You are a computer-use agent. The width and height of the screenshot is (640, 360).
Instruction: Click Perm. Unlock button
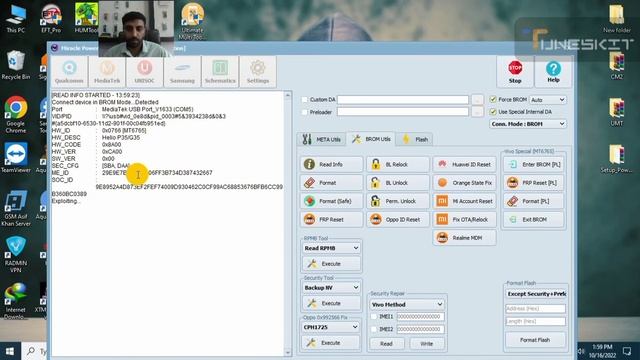pyautogui.click(x=398, y=201)
